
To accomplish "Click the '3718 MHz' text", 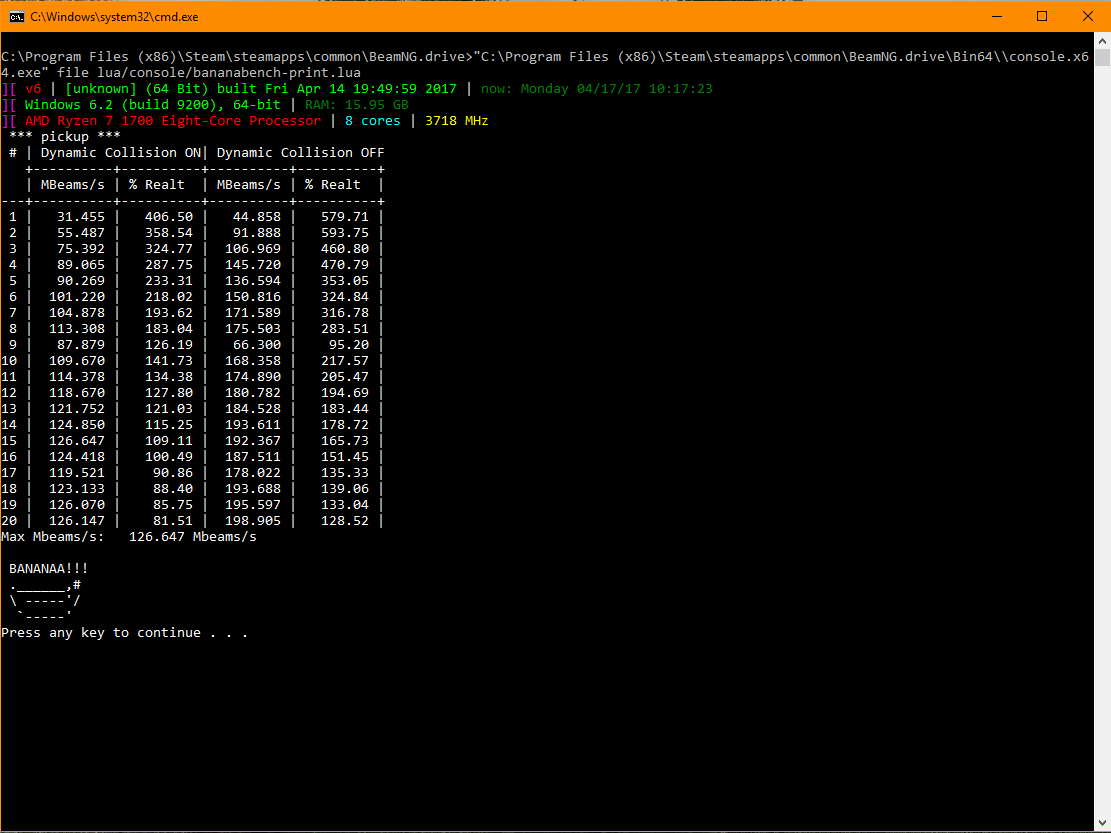I will [456, 120].
